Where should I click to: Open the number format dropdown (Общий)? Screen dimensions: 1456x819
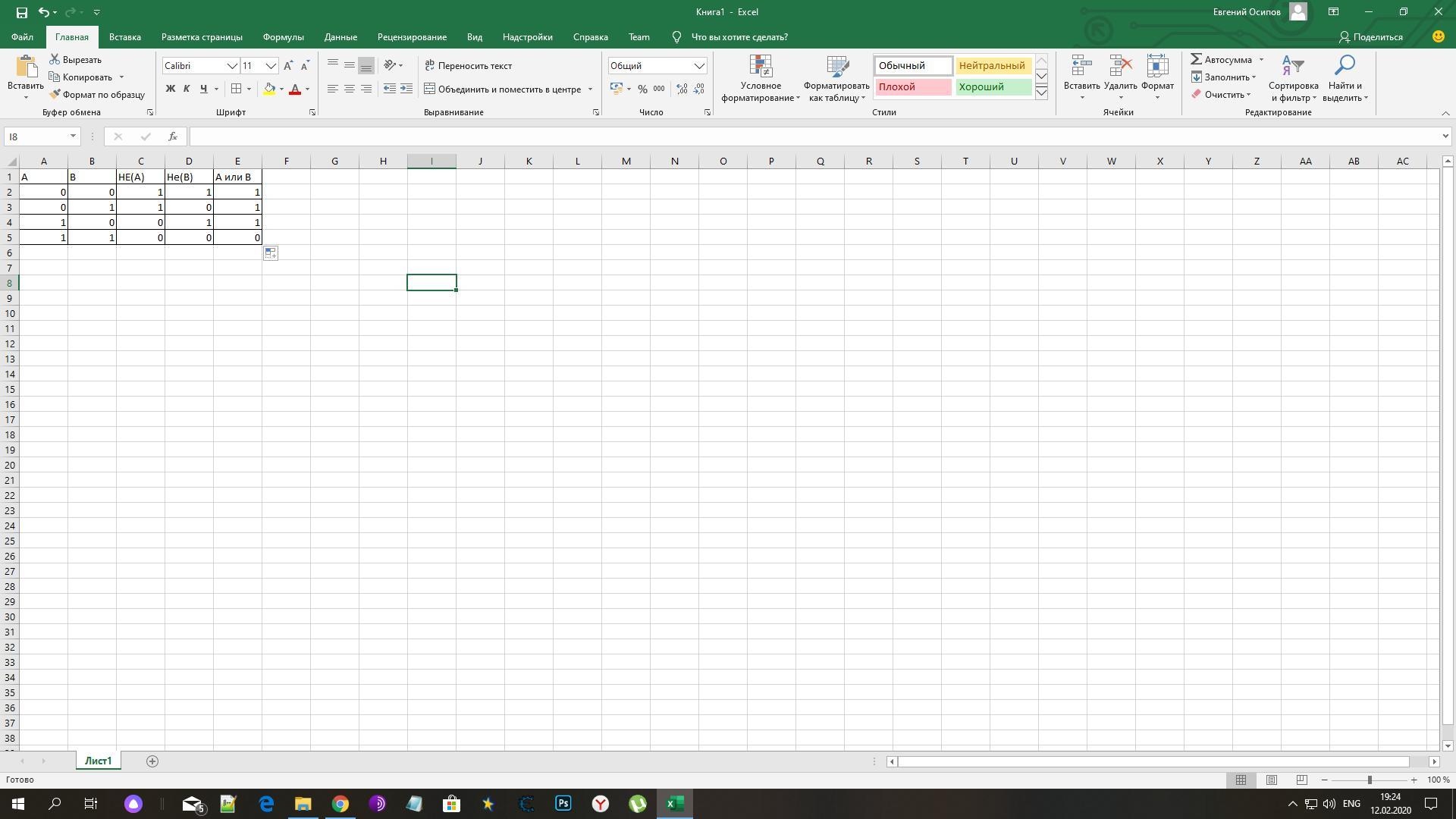pos(698,66)
